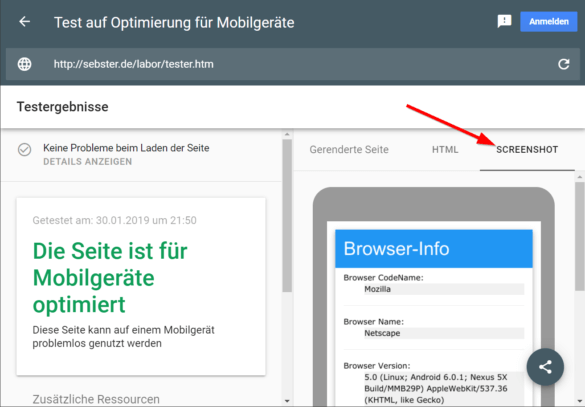
Task: Click the 'Zusätzliche Ressourcen' heading
Action: pos(96,399)
